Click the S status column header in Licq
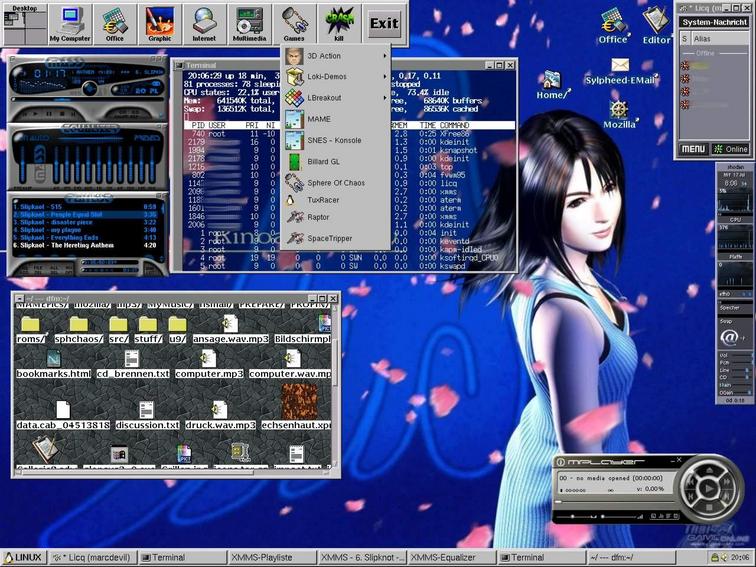The image size is (756, 567). tap(685, 39)
